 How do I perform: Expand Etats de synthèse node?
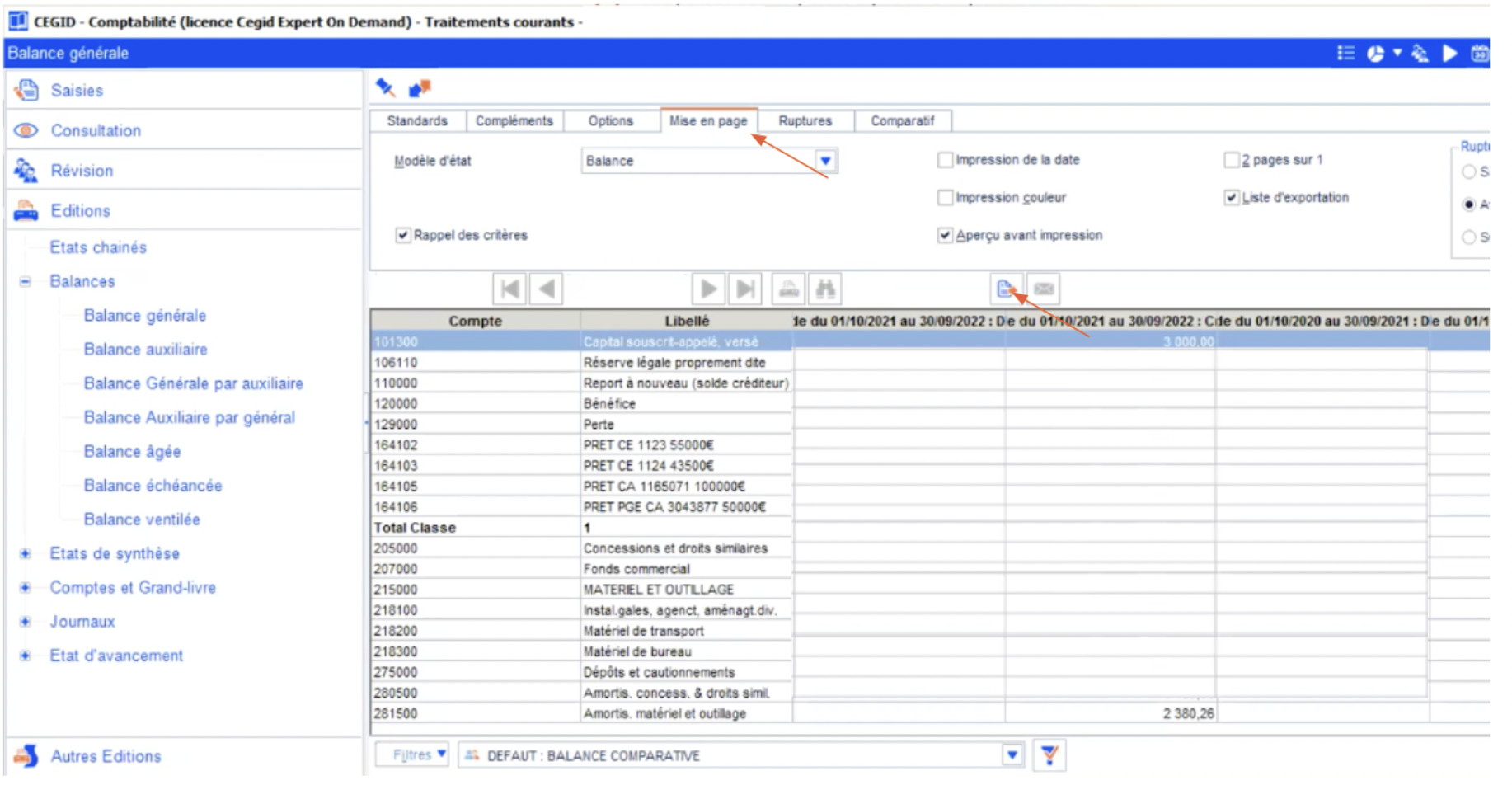coord(26,554)
